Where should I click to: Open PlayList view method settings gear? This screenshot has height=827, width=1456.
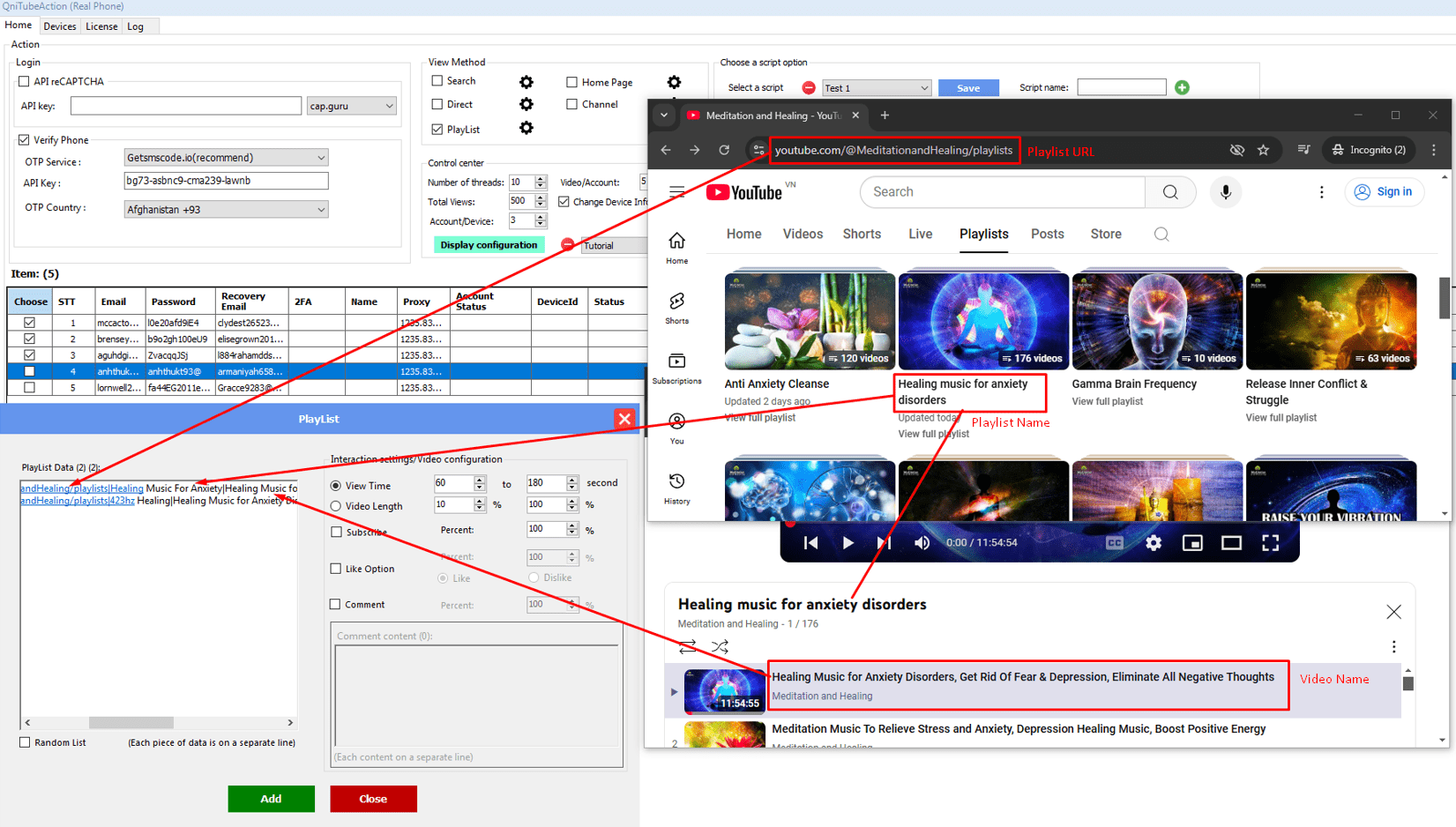pos(526,128)
